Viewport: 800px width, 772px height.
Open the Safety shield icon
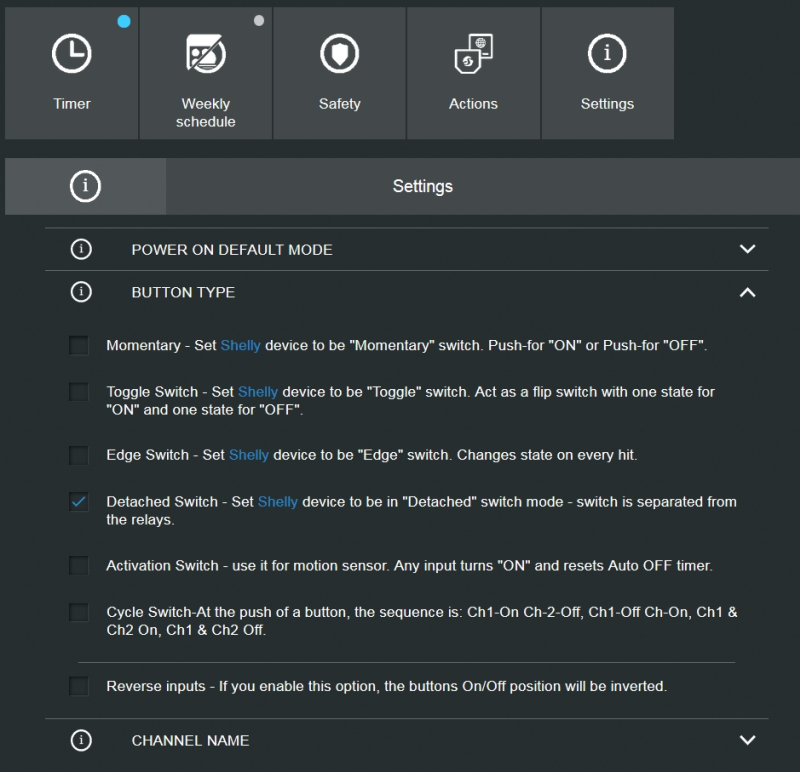click(x=339, y=54)
